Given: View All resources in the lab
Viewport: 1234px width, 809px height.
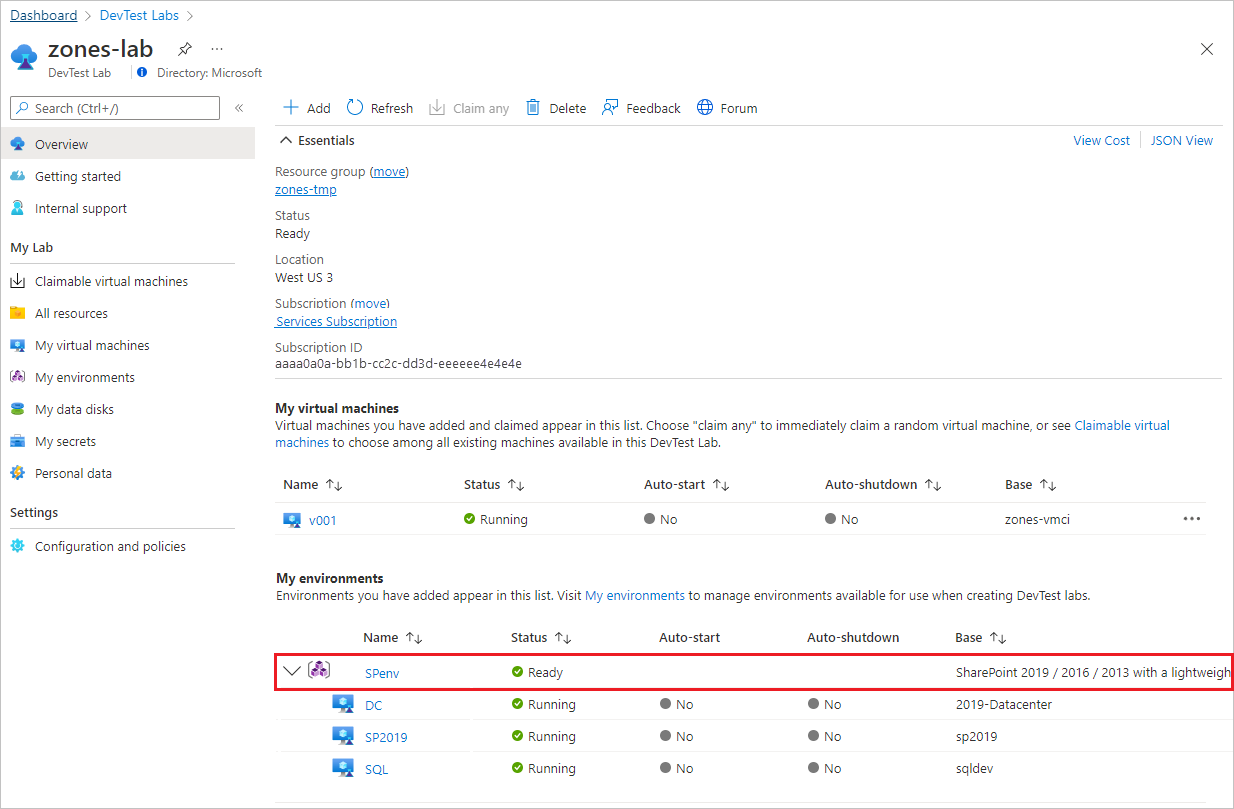Looking at the screenshot, I should pos(72,313).
